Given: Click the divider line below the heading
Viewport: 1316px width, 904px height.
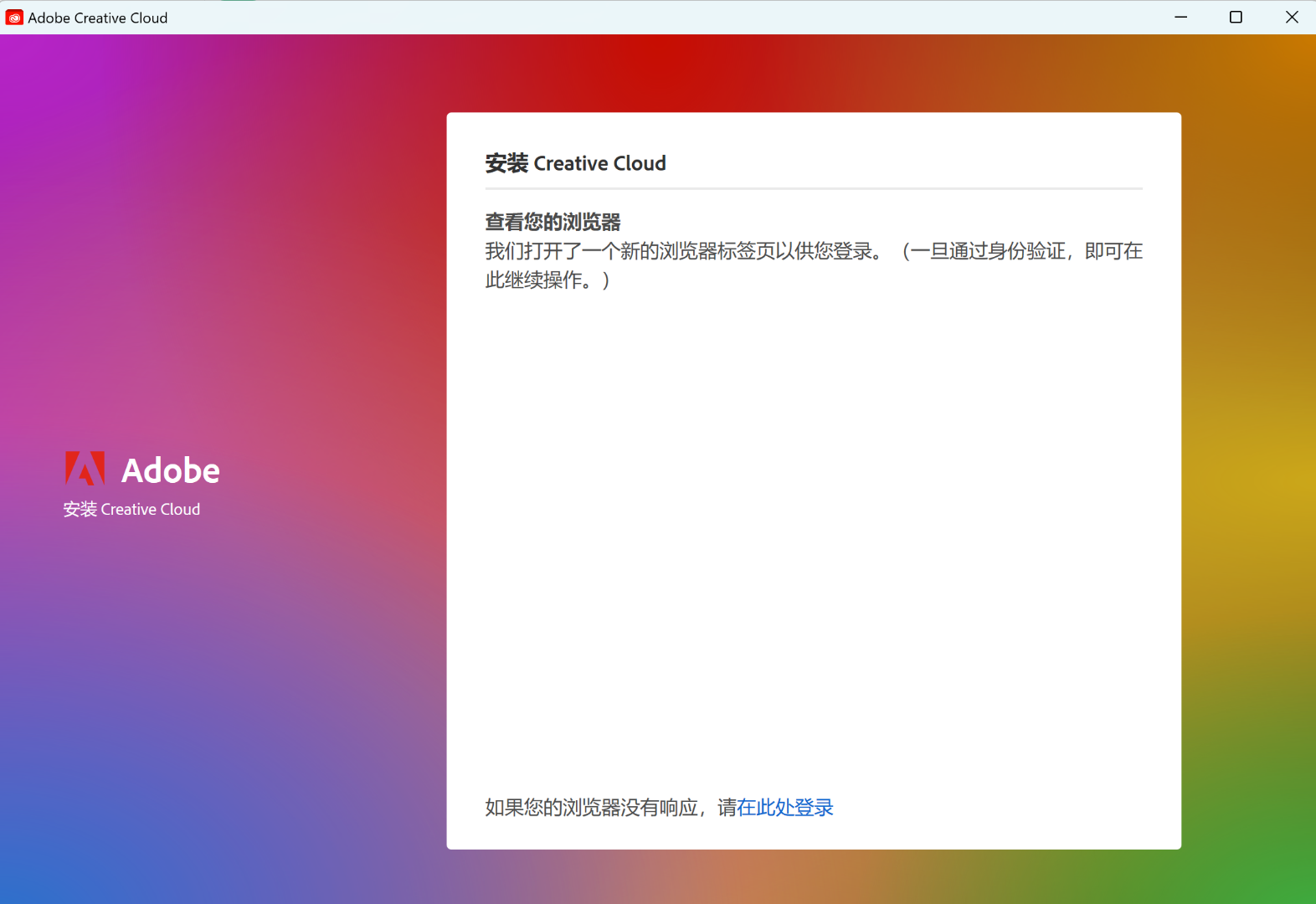Looking at the screenshot, I should point(814,189).
